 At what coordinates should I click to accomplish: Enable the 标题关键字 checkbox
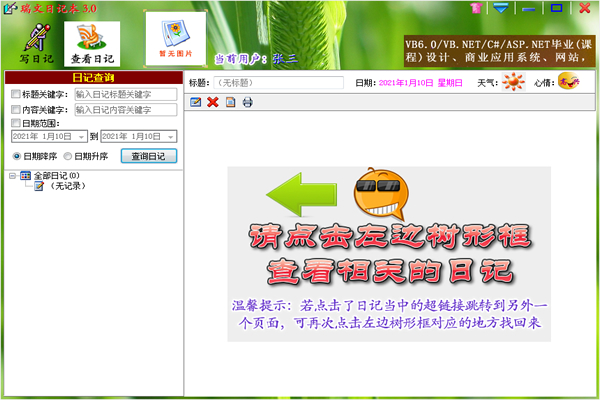15,95
